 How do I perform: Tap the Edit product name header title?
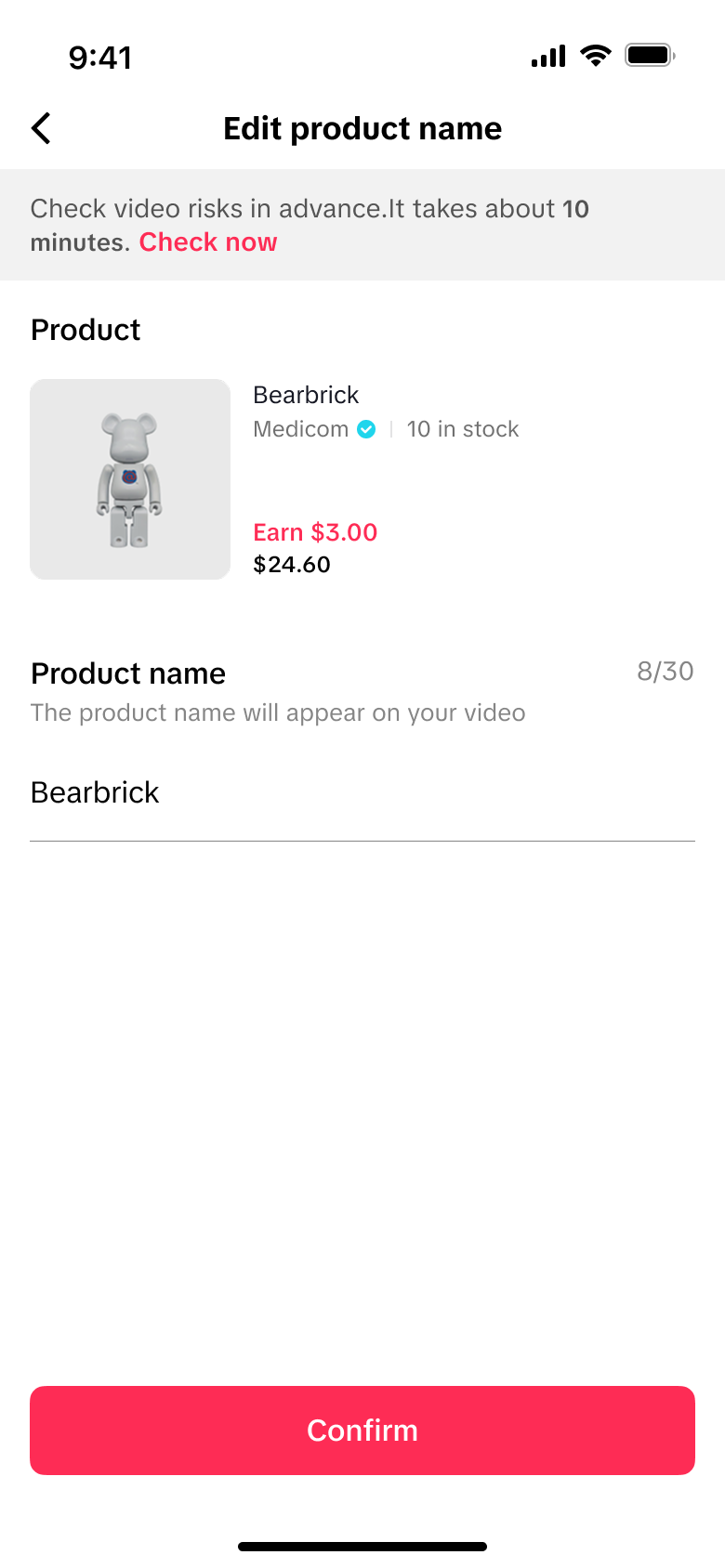pos(362,128)
